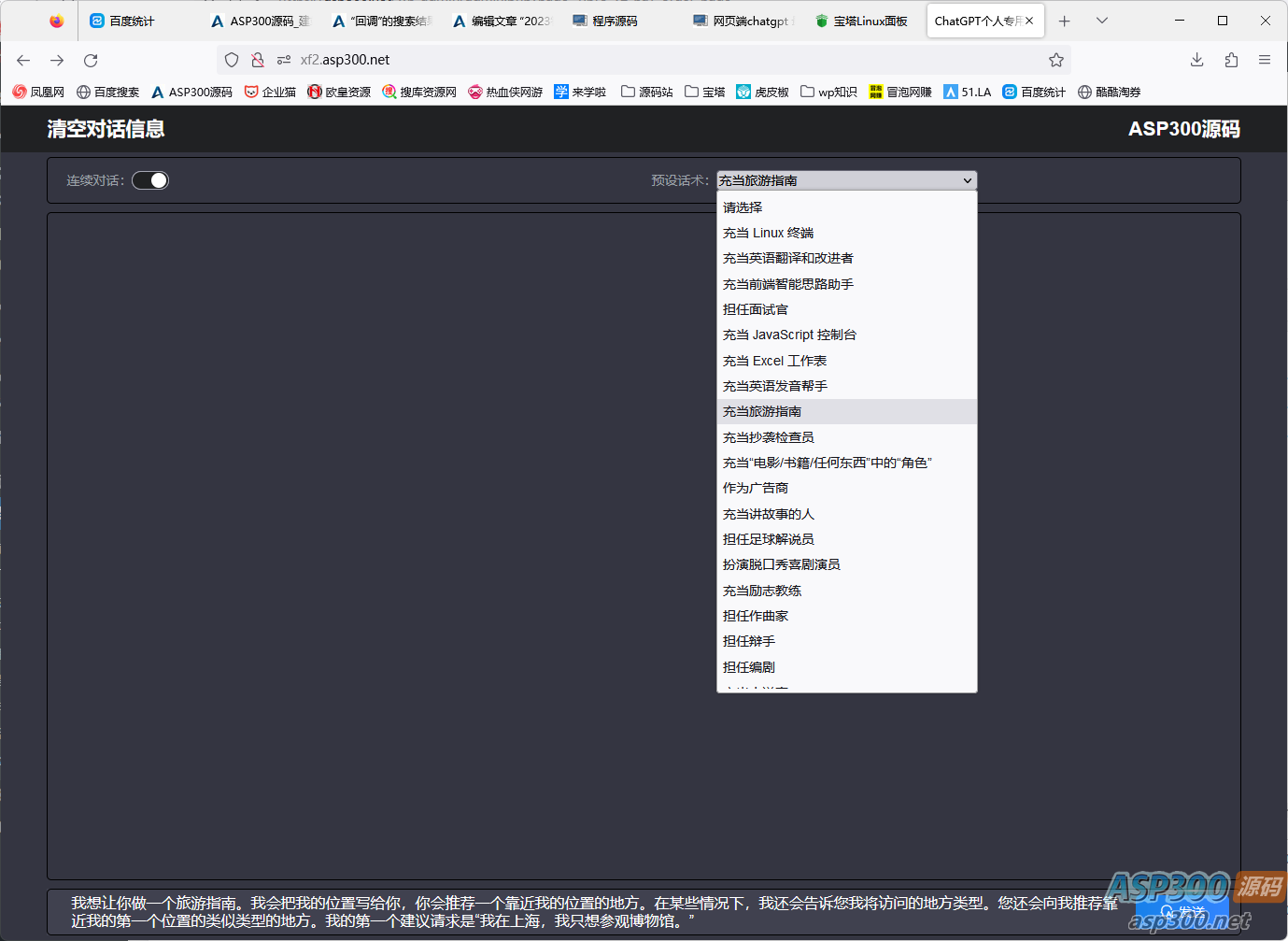Open extensions puzzle icon

click(1231, 60)
